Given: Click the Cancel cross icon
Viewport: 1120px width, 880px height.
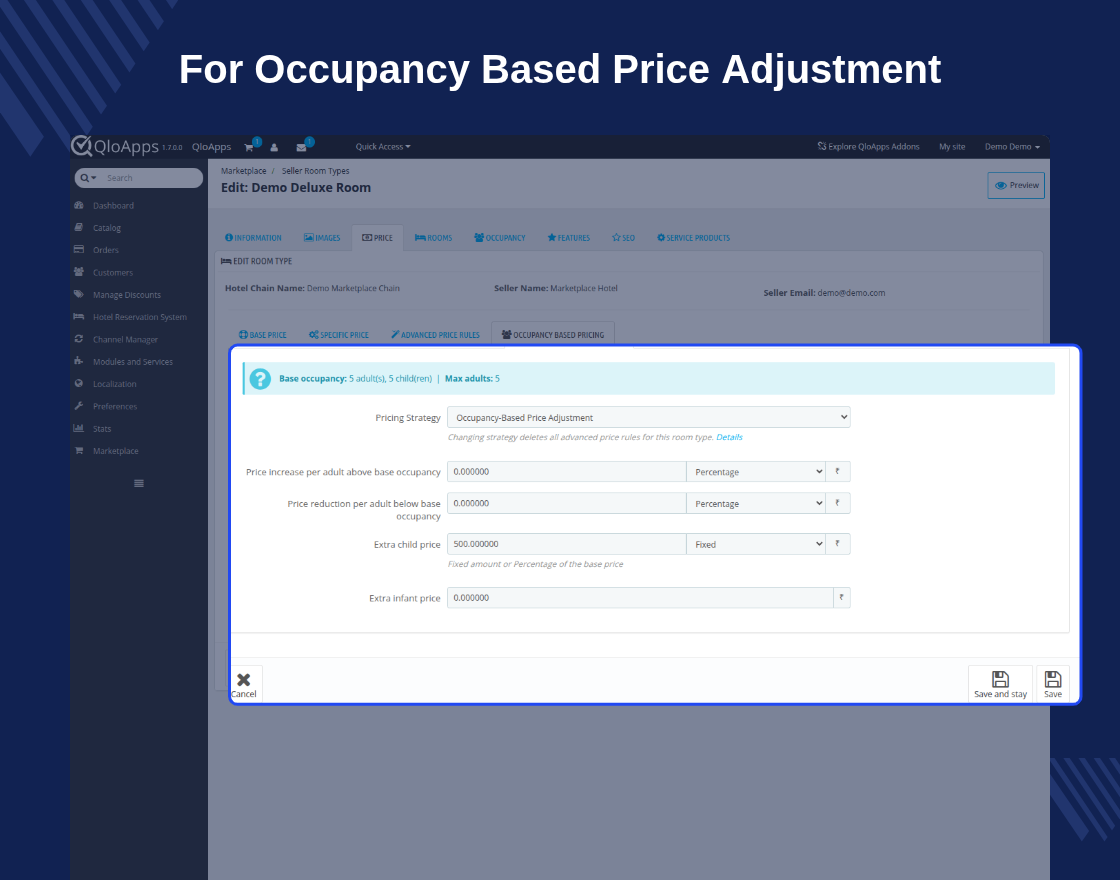Looking at the screenshot, I should 244,679.
